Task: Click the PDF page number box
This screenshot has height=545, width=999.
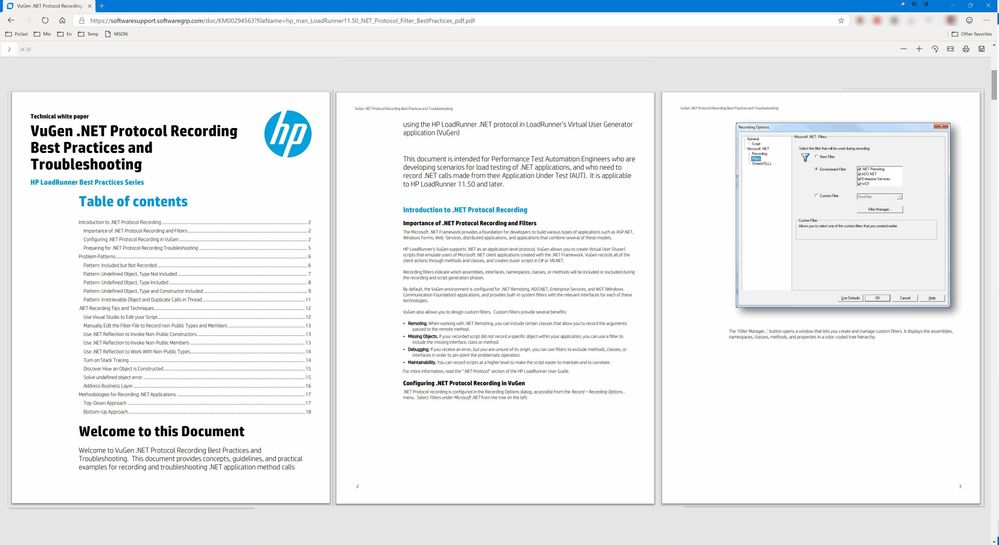Action: click(x=9, y=49)
